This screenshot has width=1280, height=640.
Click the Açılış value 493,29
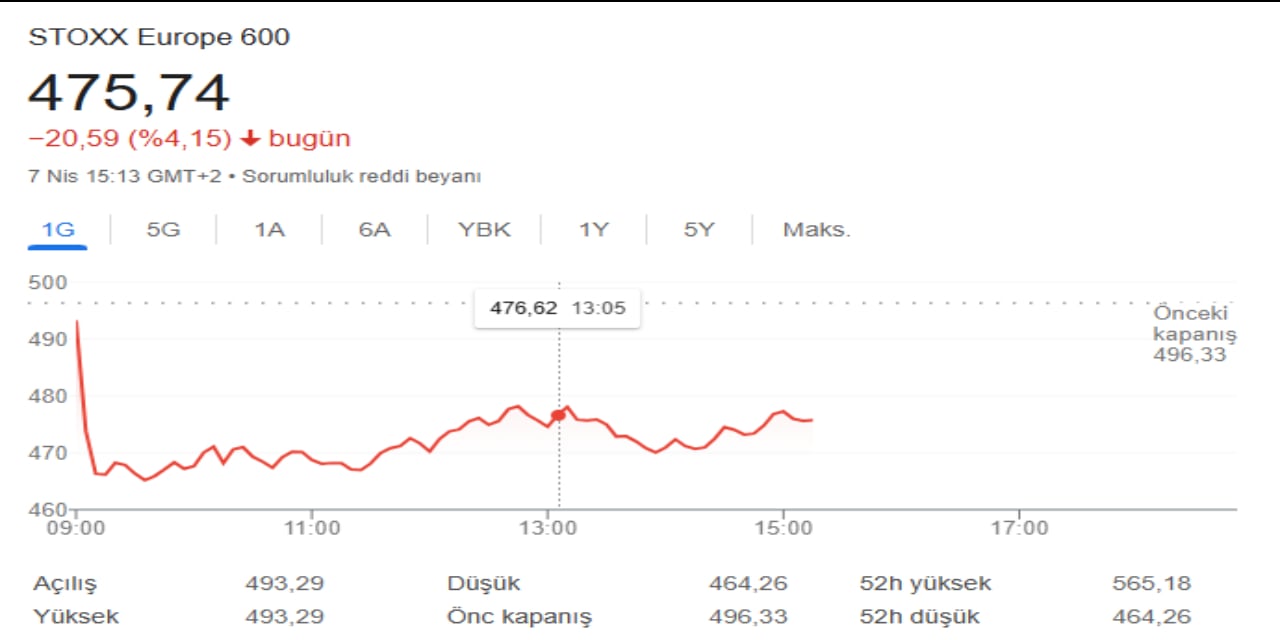coord(285,583)
